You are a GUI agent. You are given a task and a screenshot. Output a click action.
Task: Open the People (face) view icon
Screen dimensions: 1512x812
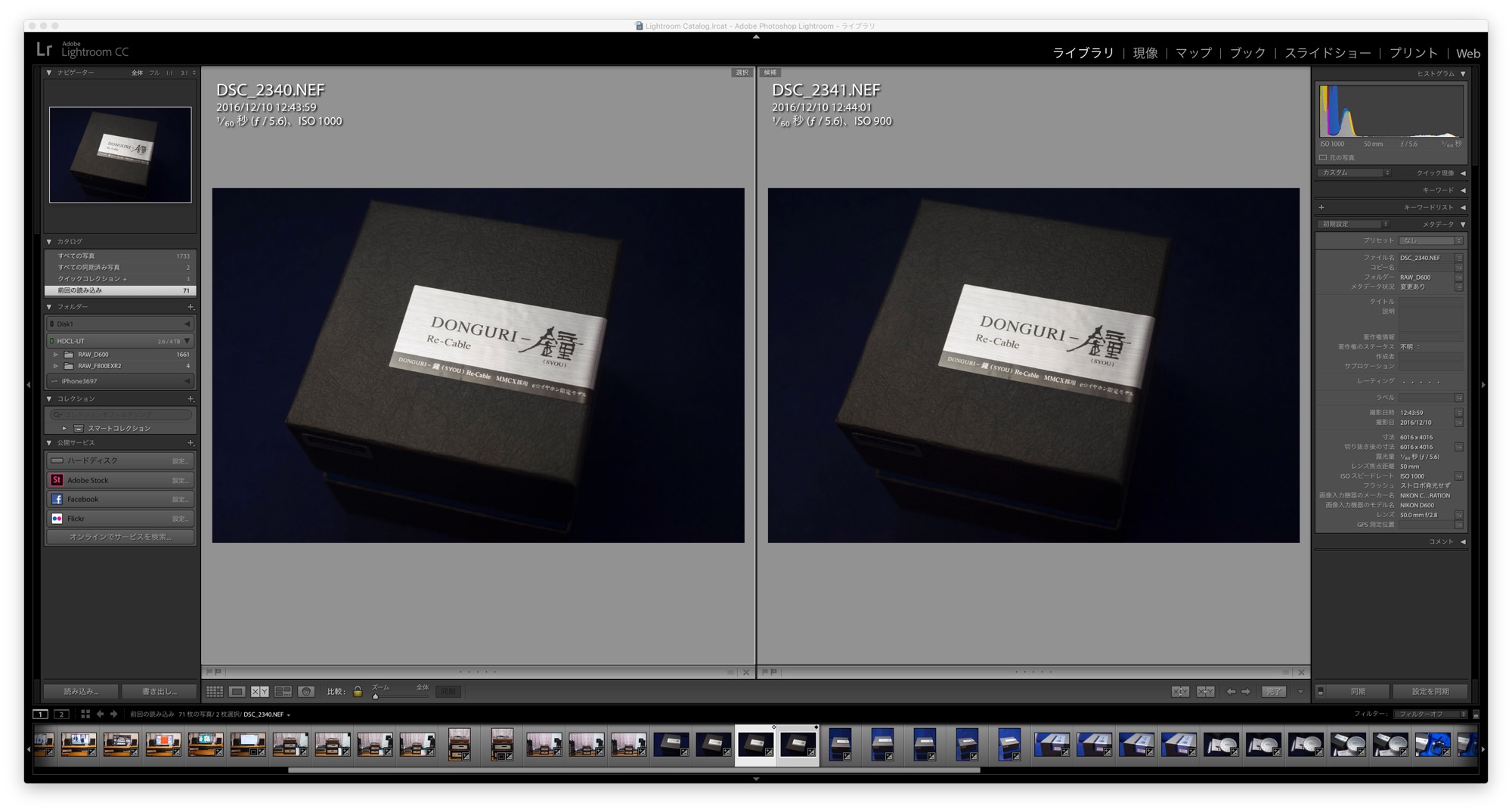point(305,691)
